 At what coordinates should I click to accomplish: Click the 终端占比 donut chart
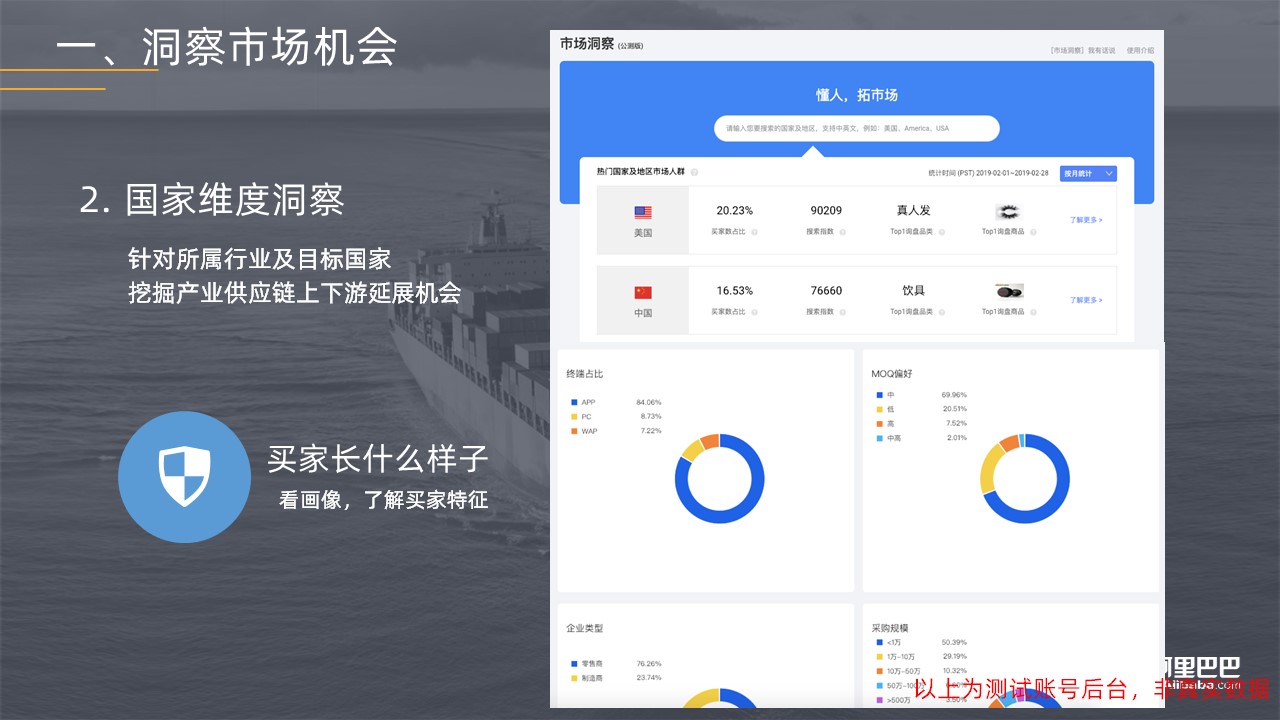click(719, 478)
